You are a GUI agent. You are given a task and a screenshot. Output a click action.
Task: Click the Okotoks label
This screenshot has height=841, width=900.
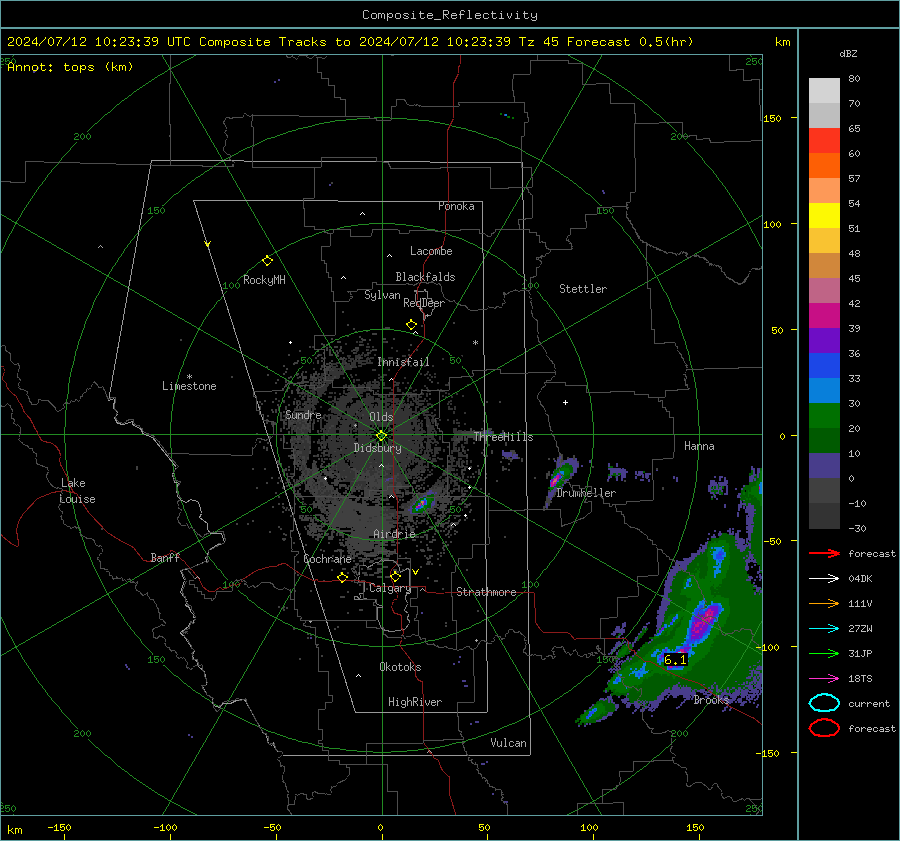tap(400, 667)
